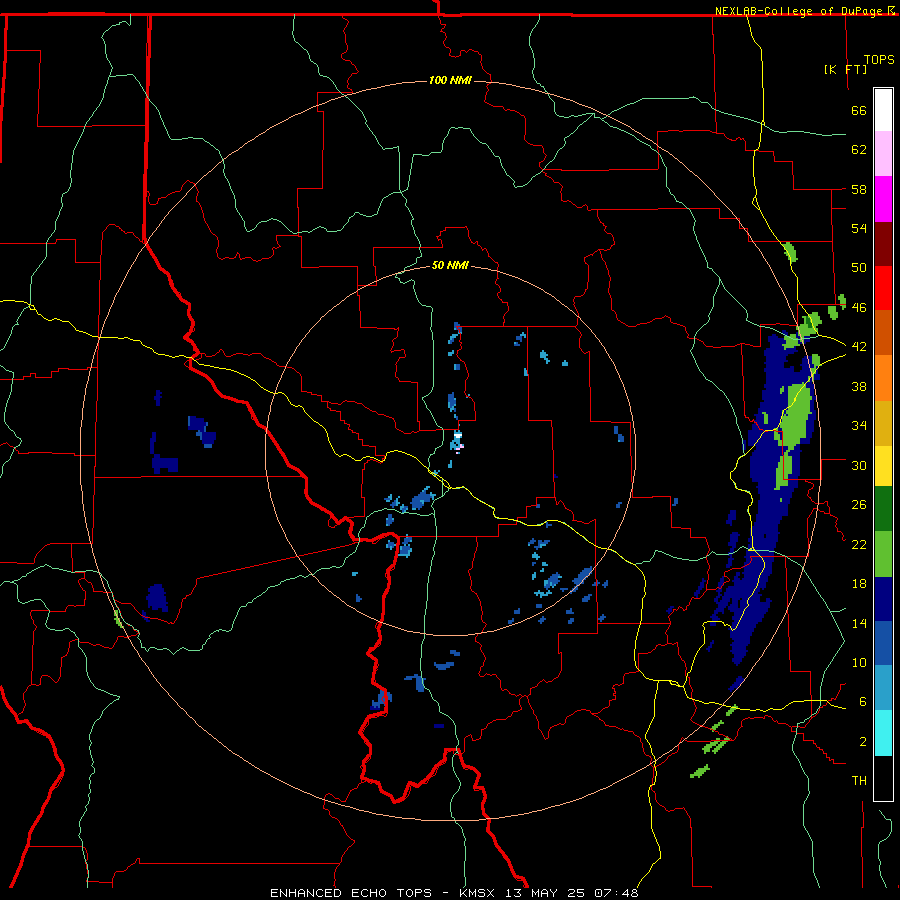This screenshot has width=900, height=900.
Task: Select the 100 NMI range ring label
Action: tap(450, 80)
